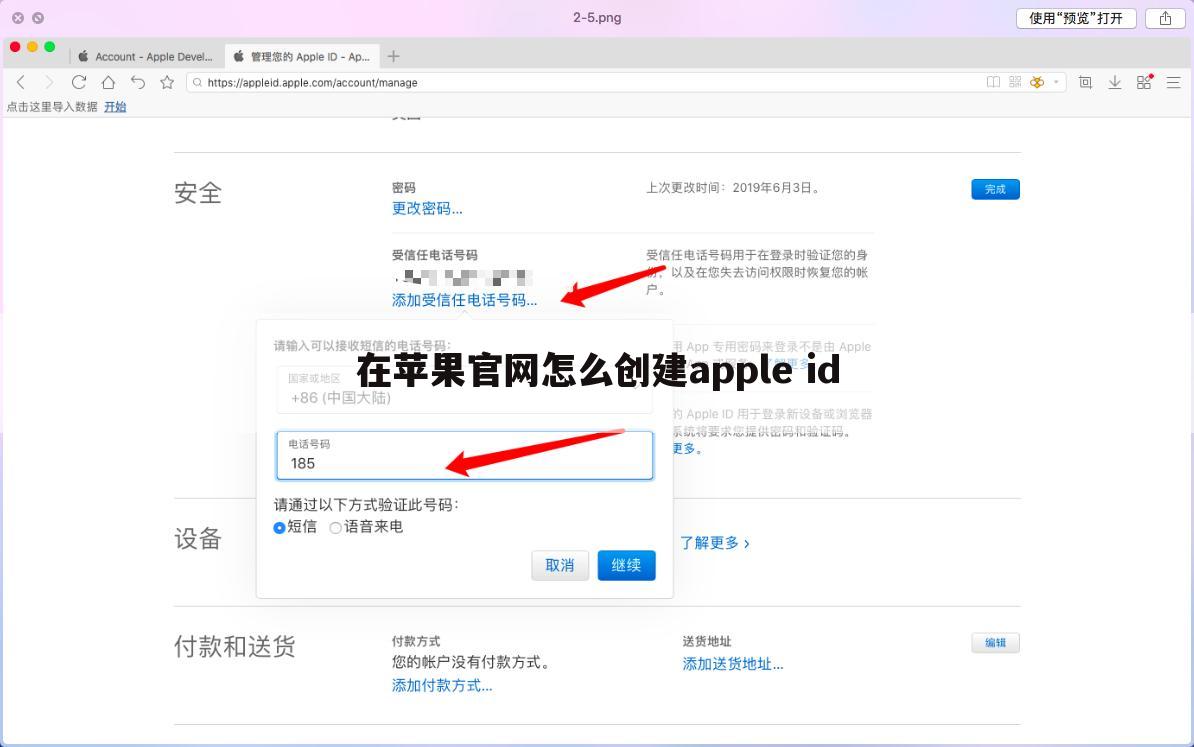Click the dropdown arrow next to the bee icon
The image size is (1194, 747).
click(1057, 82)
